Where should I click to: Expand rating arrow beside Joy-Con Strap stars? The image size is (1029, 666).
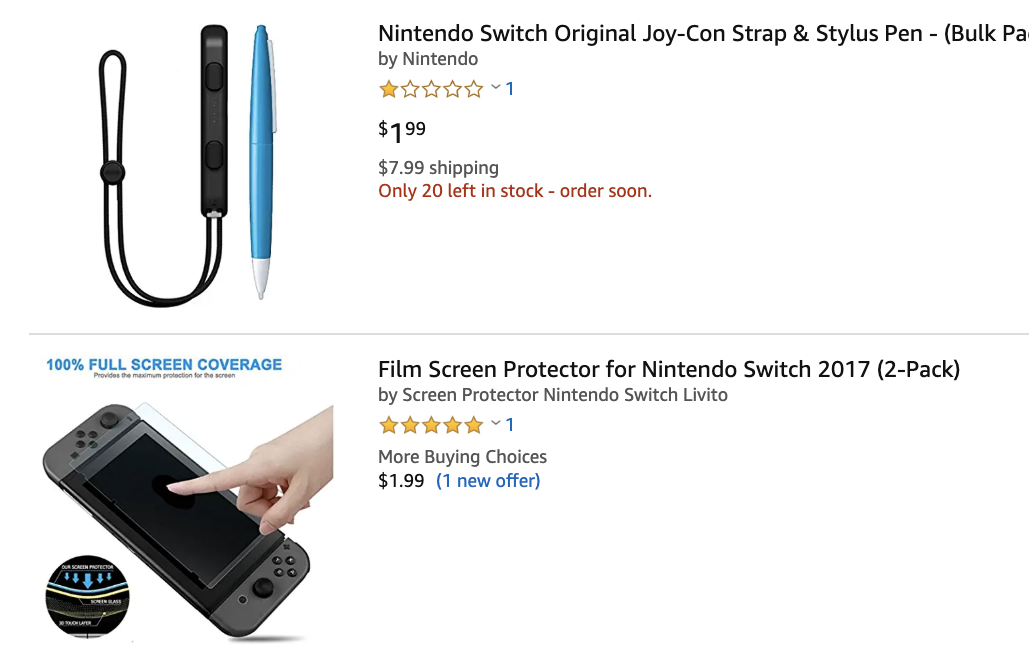495,88
